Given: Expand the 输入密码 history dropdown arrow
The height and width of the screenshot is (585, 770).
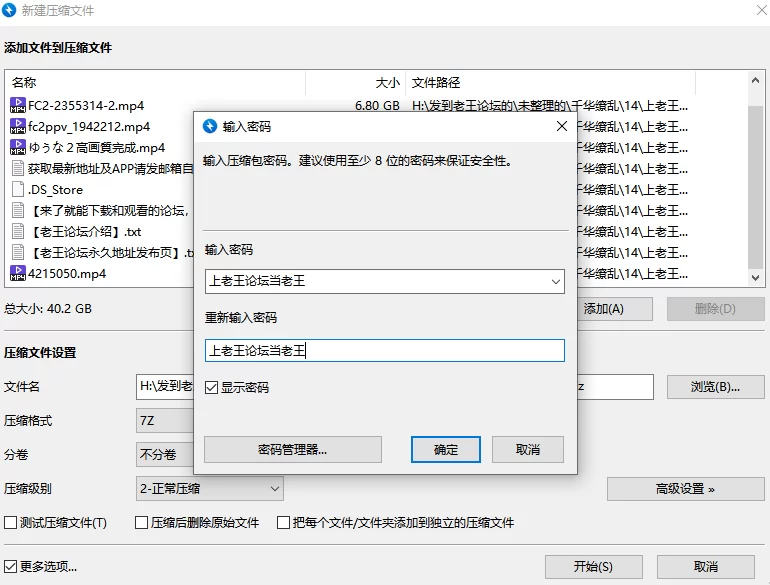Looking at the screenshot, I should 555,281.
